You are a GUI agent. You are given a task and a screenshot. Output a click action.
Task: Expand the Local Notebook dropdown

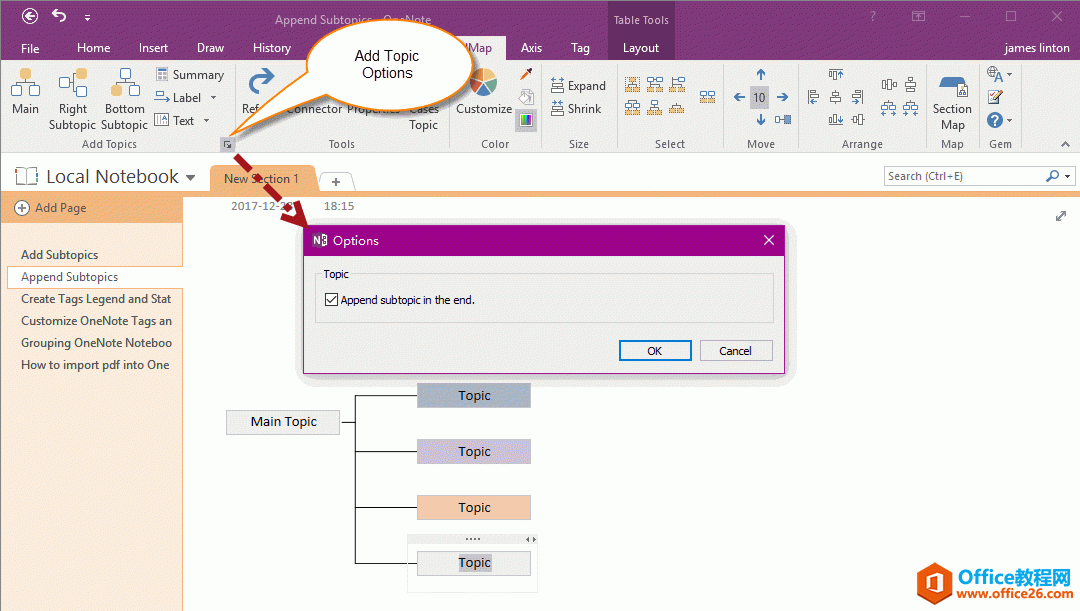pyautogui.click(x=190, y=178)
